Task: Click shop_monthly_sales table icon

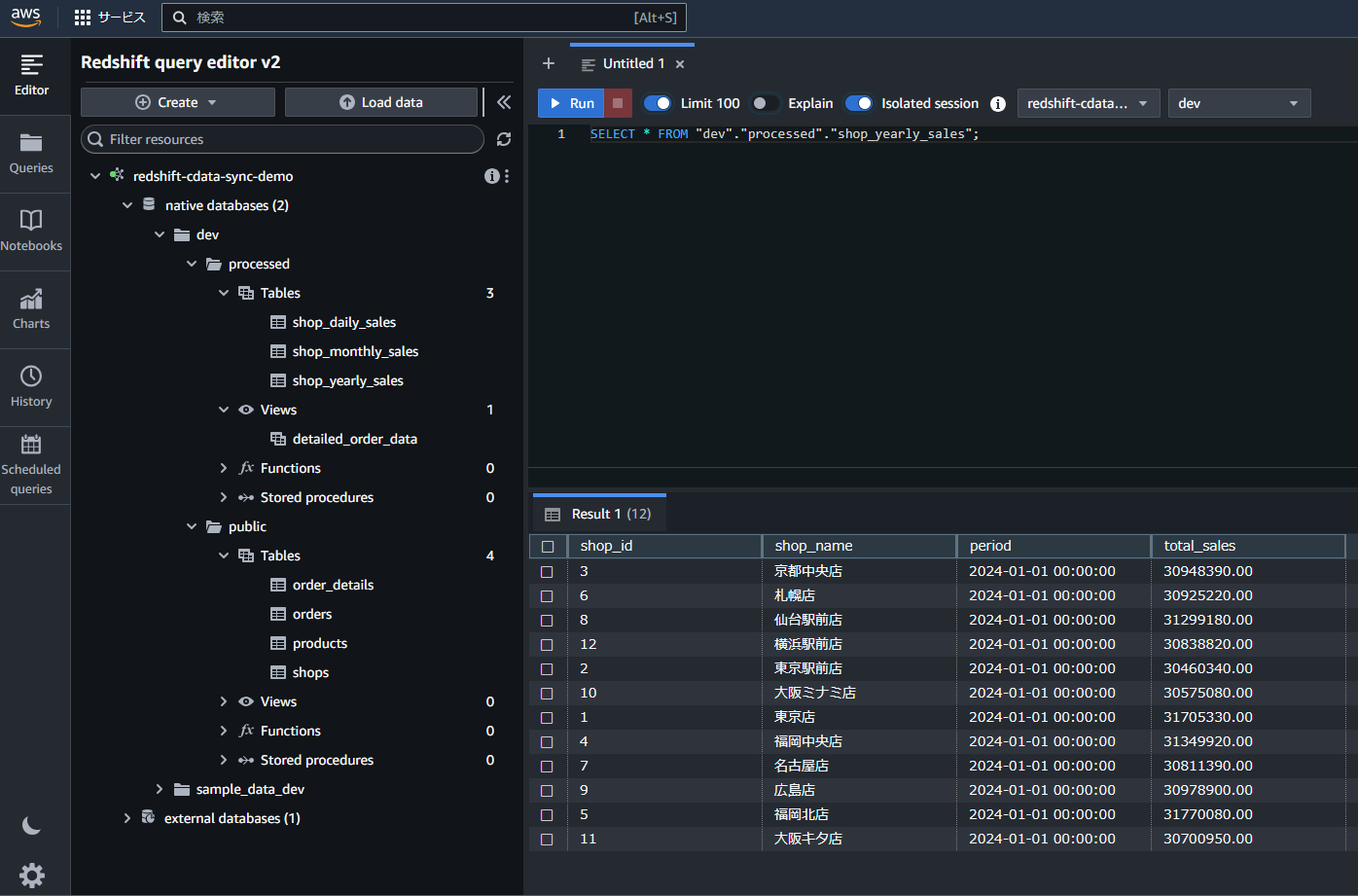Action: pos(278,351)
